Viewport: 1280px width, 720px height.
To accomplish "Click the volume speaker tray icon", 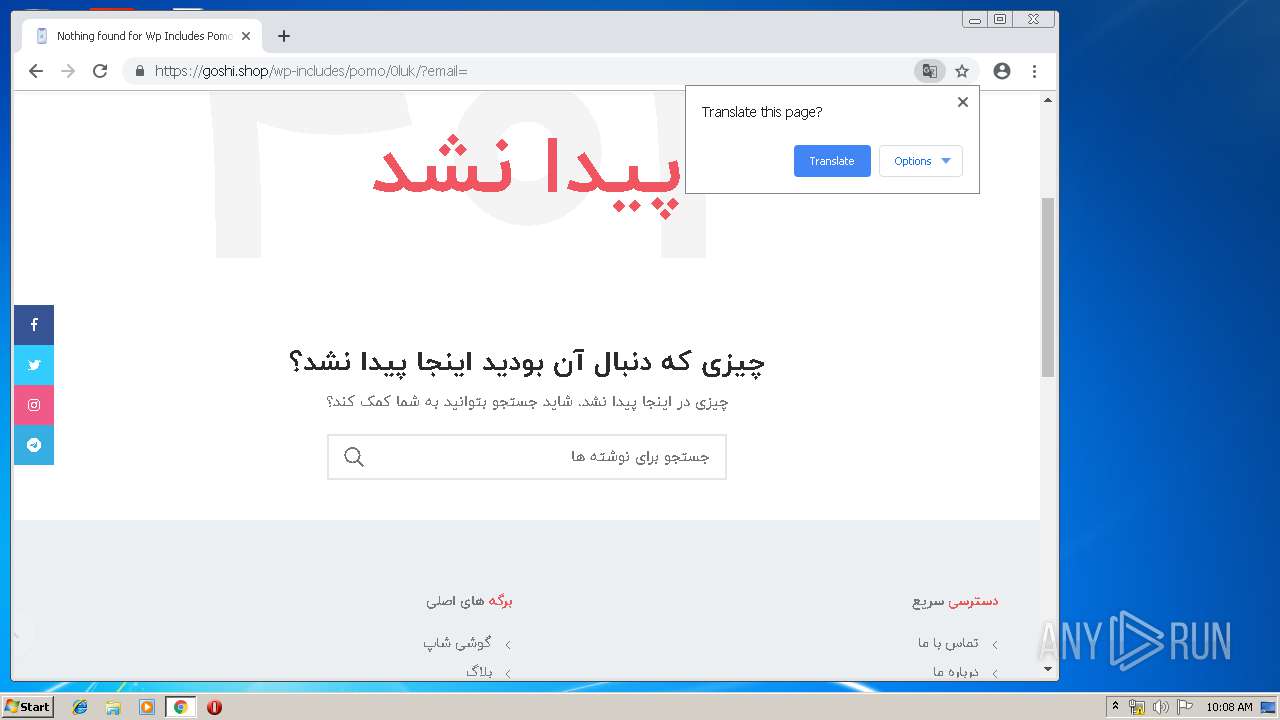I will tap(1160, 707).
